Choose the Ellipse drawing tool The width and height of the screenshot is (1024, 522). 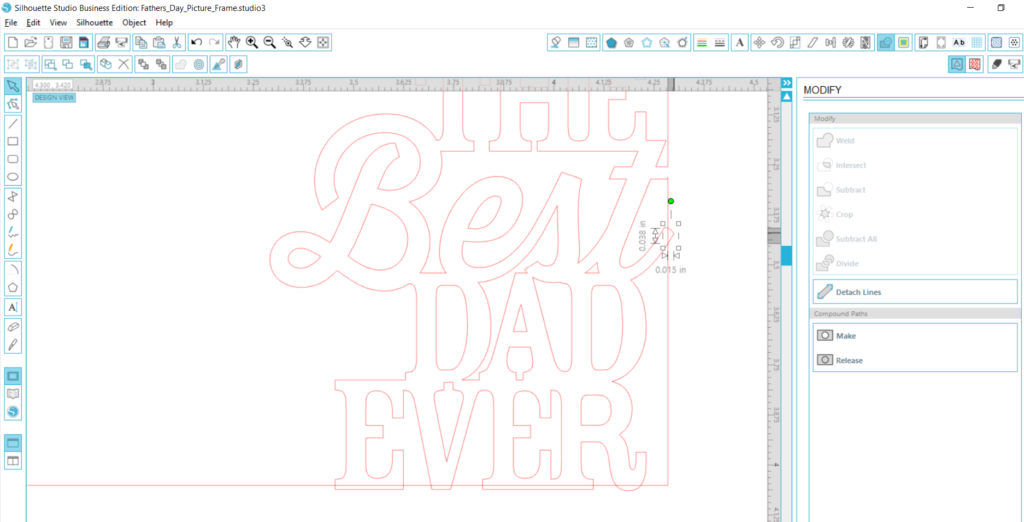[x=13, y=177]
